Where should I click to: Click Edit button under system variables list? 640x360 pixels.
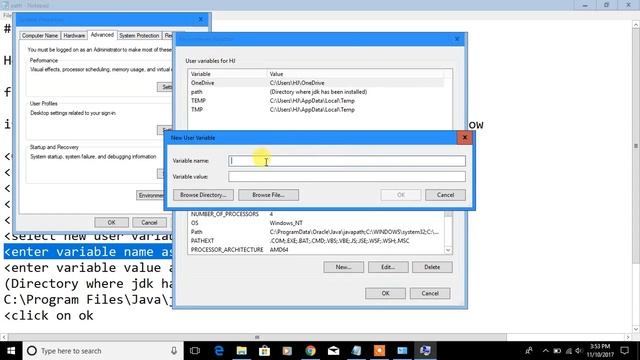[388, 267]
